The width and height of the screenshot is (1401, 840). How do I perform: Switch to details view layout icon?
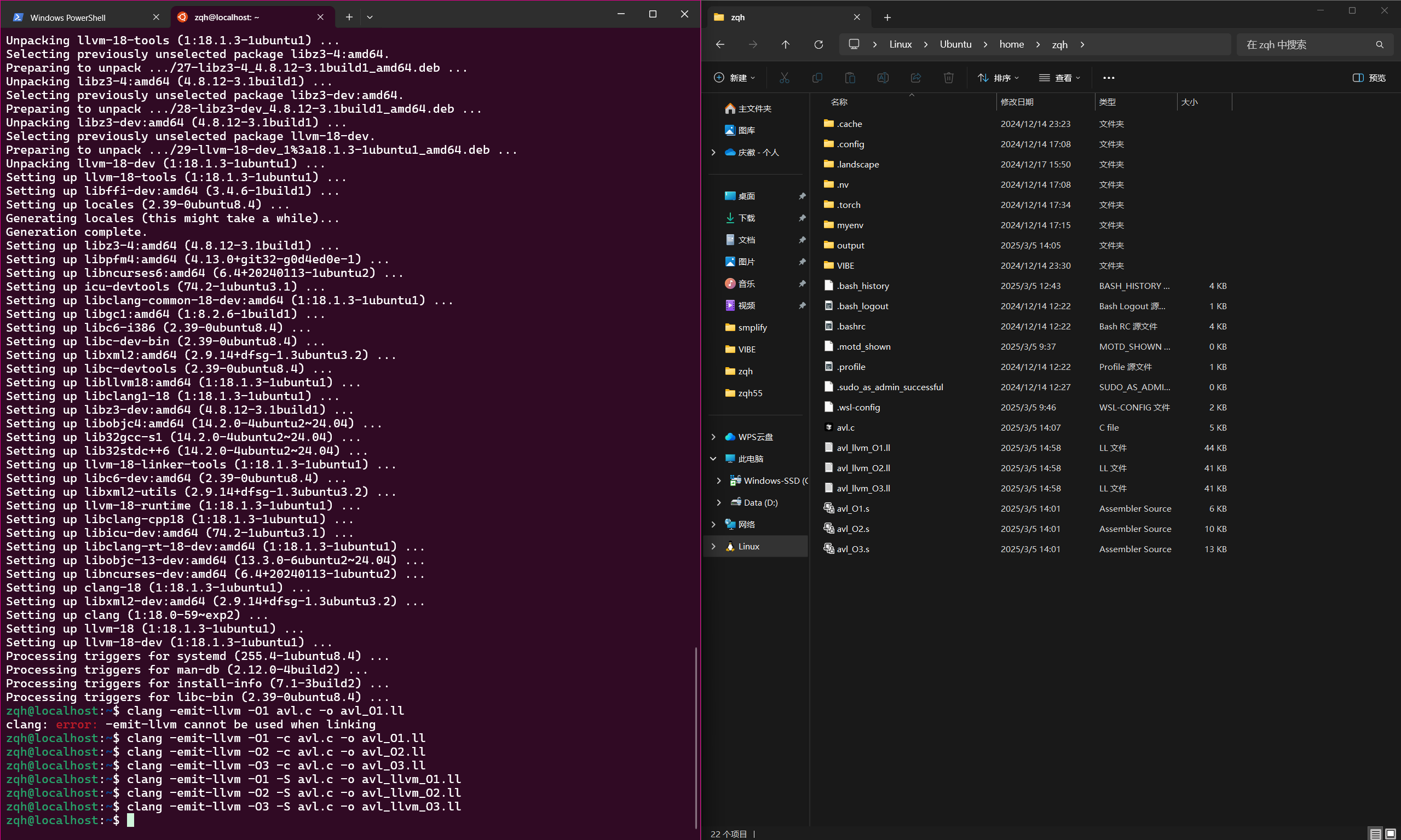point(1375,834)
